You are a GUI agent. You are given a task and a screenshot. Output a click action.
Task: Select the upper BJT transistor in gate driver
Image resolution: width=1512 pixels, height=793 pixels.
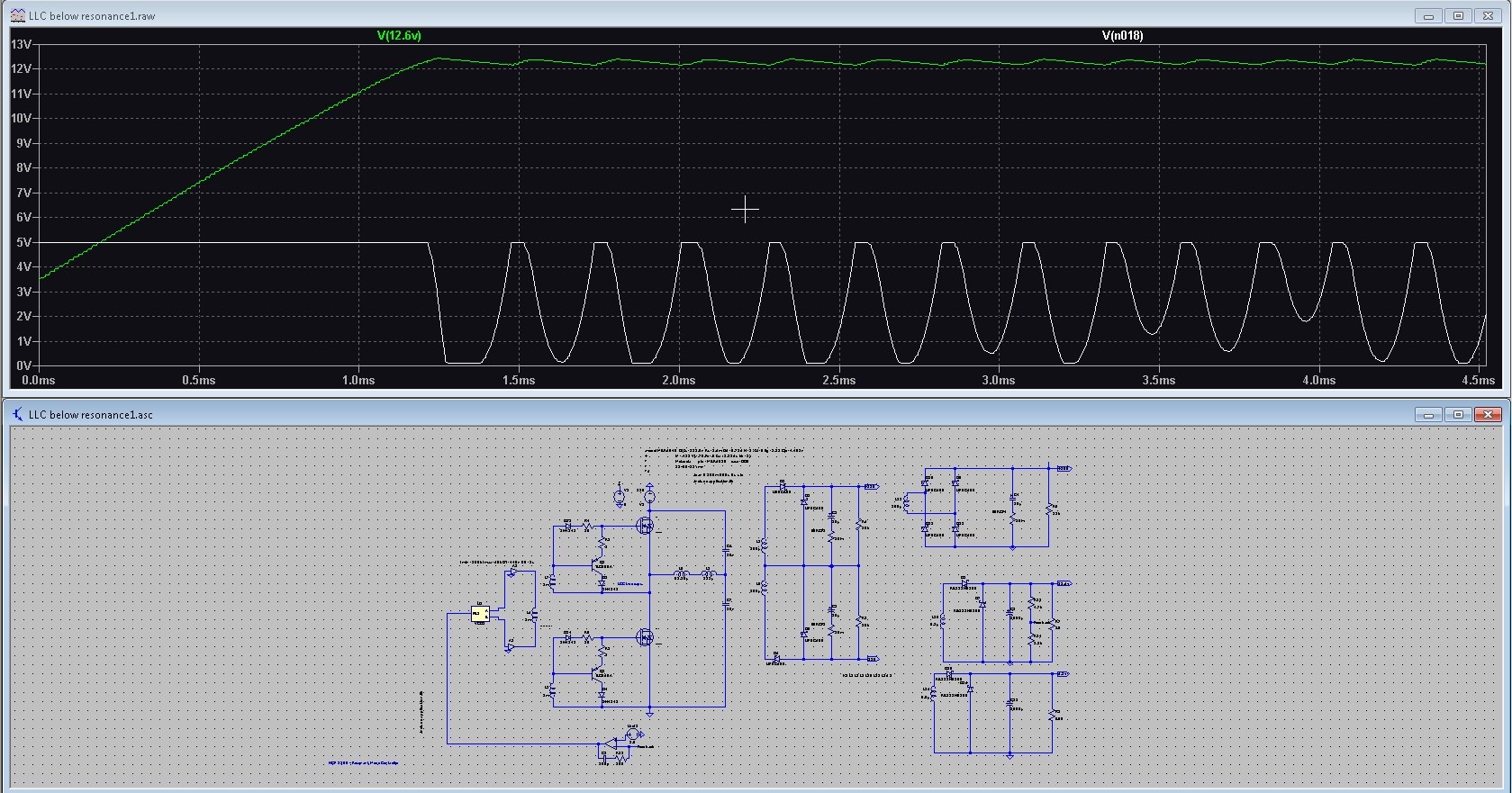(596, 565)
